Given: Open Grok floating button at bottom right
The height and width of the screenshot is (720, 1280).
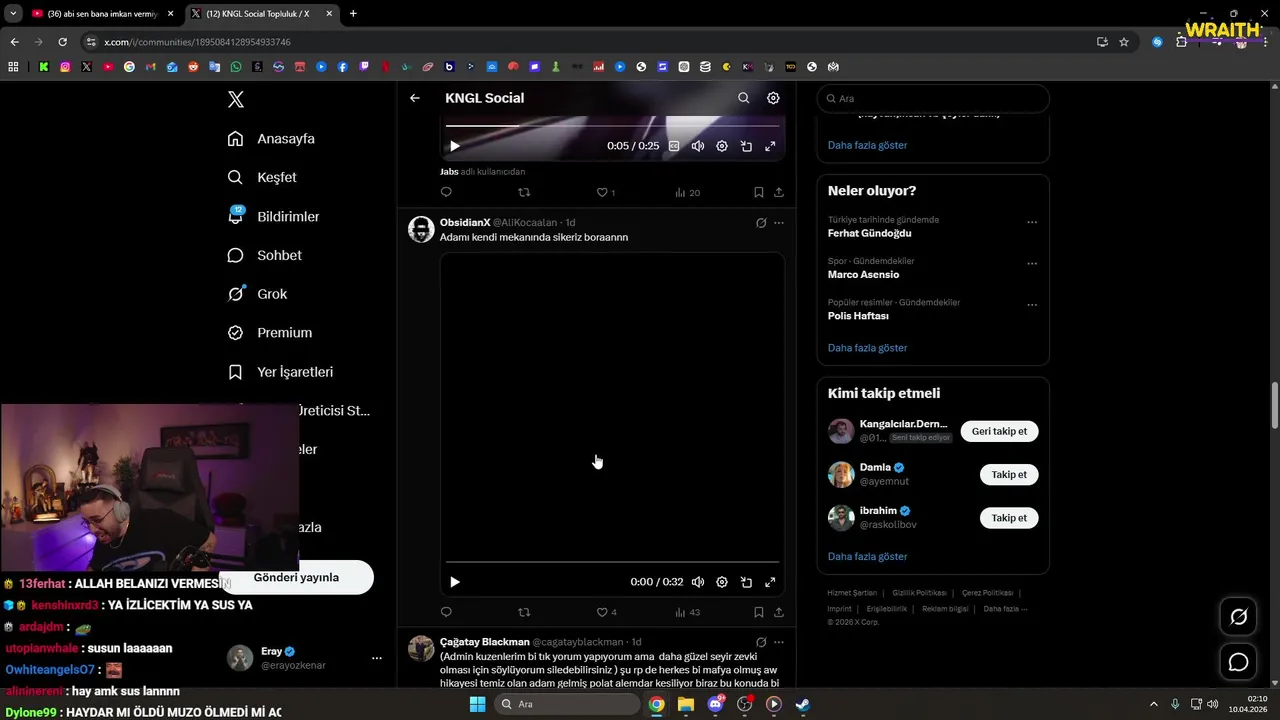Looking at the screenshot, I should coord(1238,617).
